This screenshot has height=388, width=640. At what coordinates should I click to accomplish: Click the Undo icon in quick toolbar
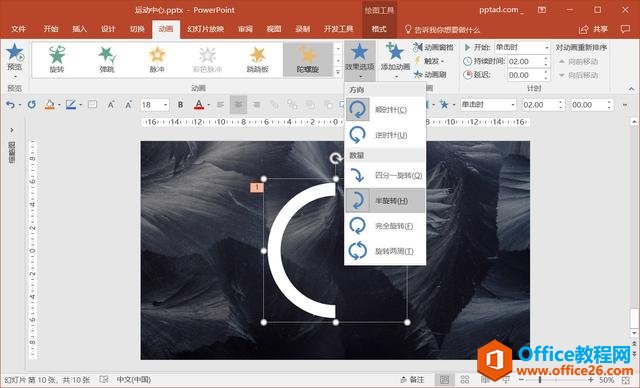(10, 105)
